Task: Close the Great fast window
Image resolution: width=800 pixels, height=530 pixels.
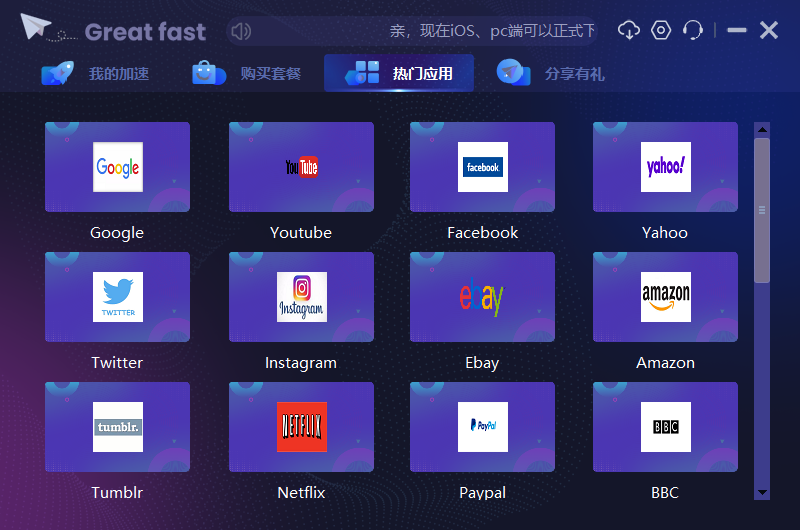Action: coord(769,31)
